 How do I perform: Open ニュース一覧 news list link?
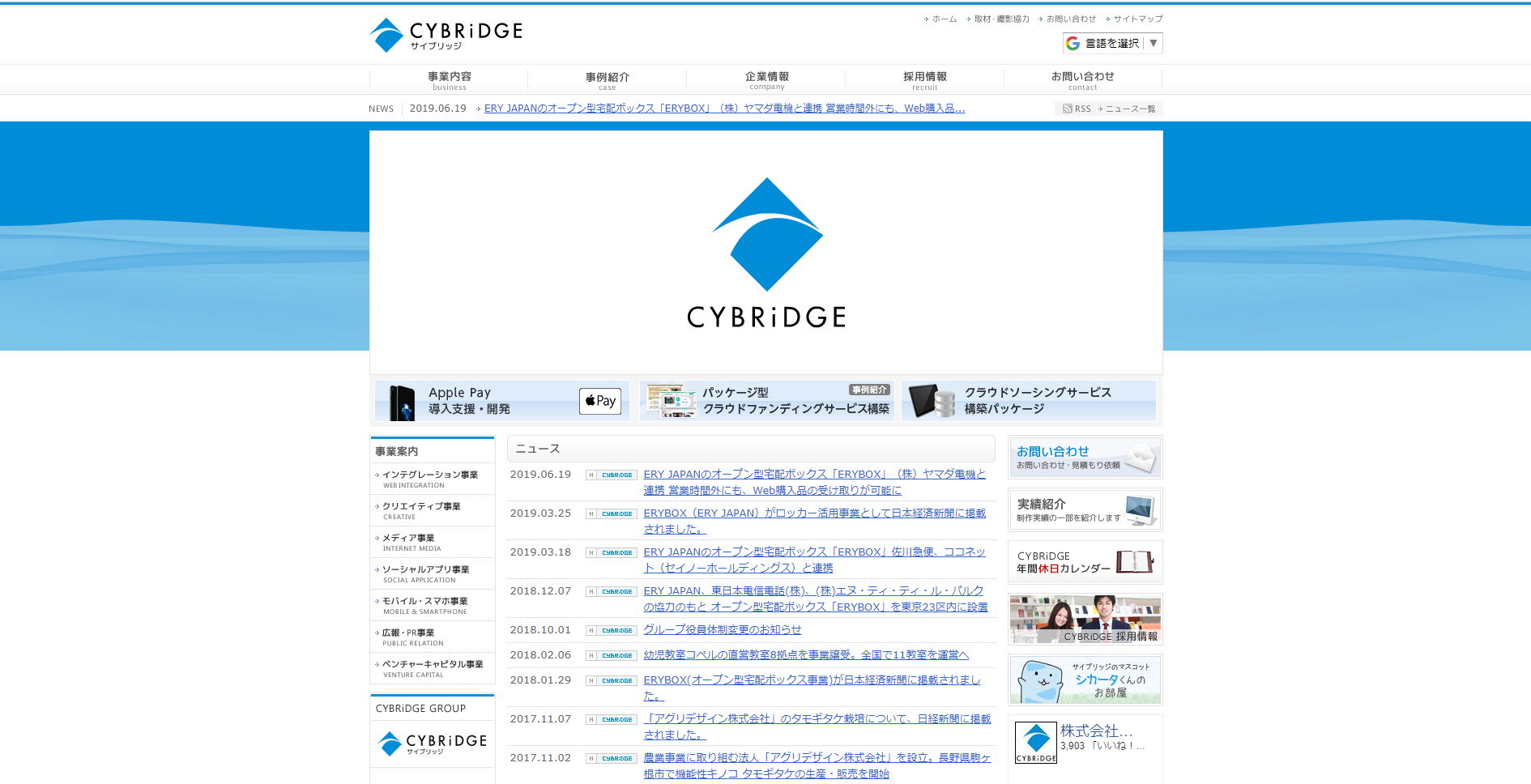[1128, 109]
